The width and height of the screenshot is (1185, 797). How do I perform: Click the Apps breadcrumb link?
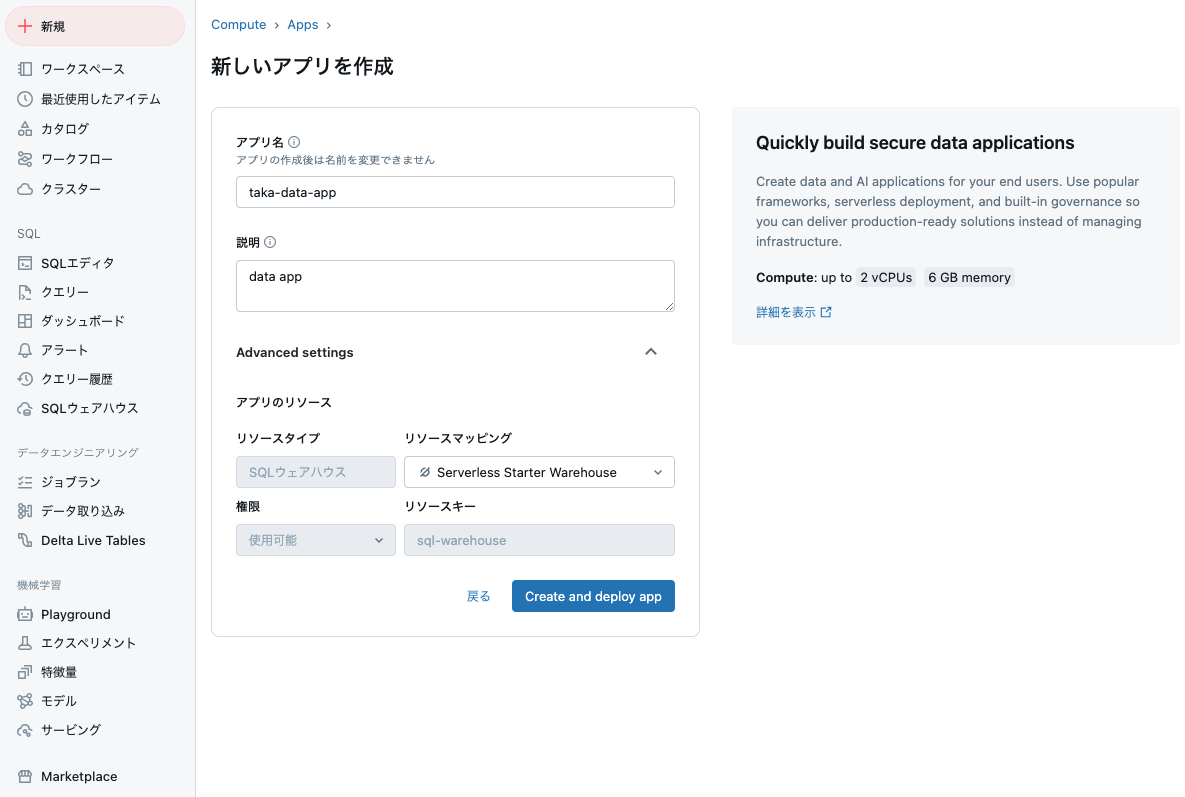(x=303, y=25)
